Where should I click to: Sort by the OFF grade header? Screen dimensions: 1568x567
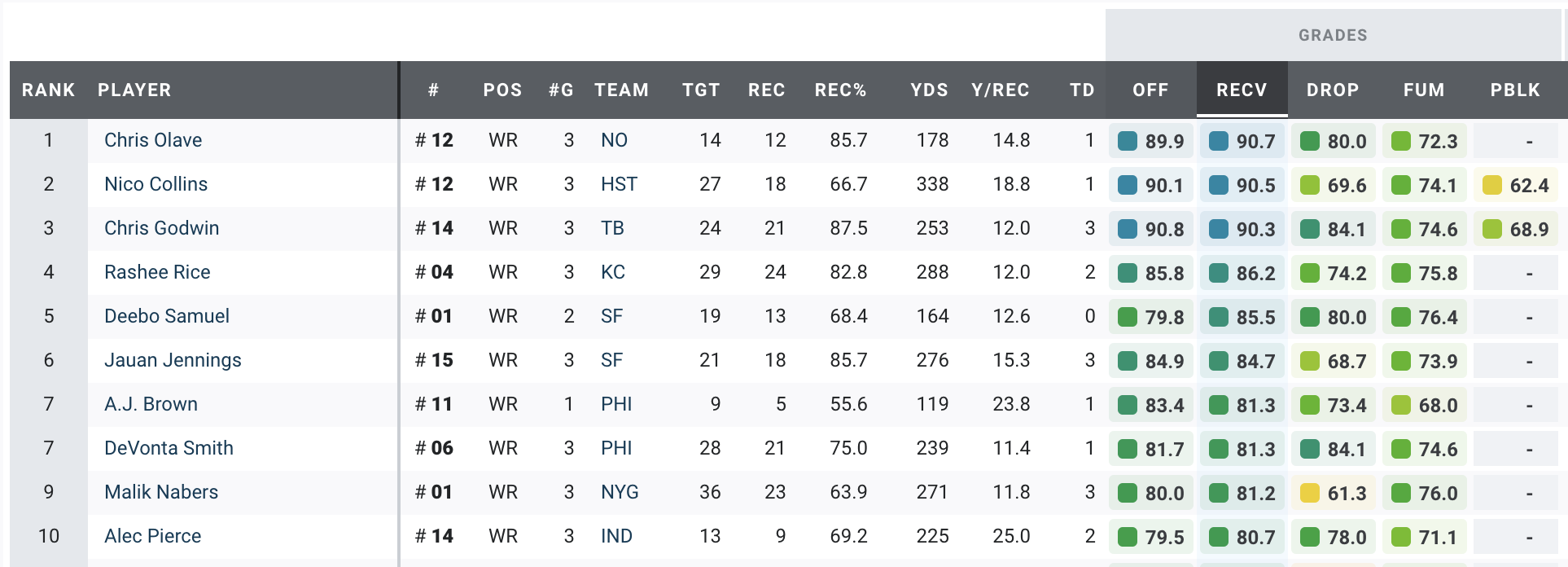tap(1150, 90)
